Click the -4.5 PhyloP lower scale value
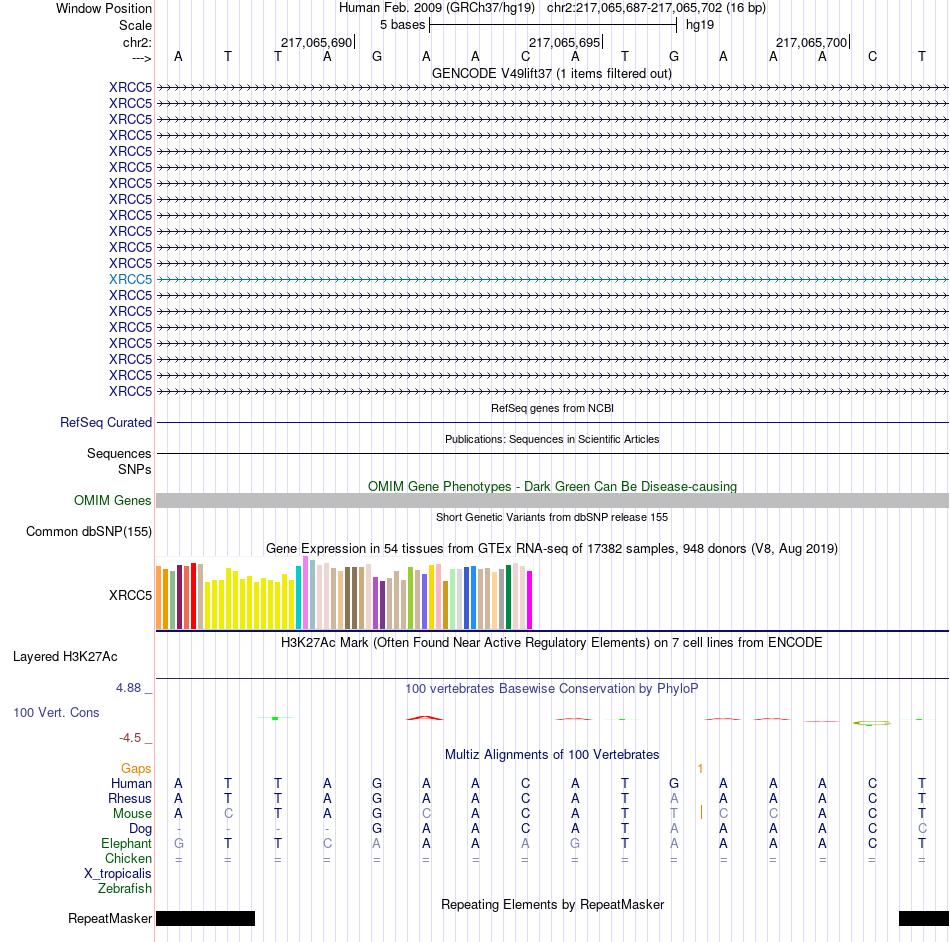The height and width of the screenshot is (942, 950). click(130, 738)
